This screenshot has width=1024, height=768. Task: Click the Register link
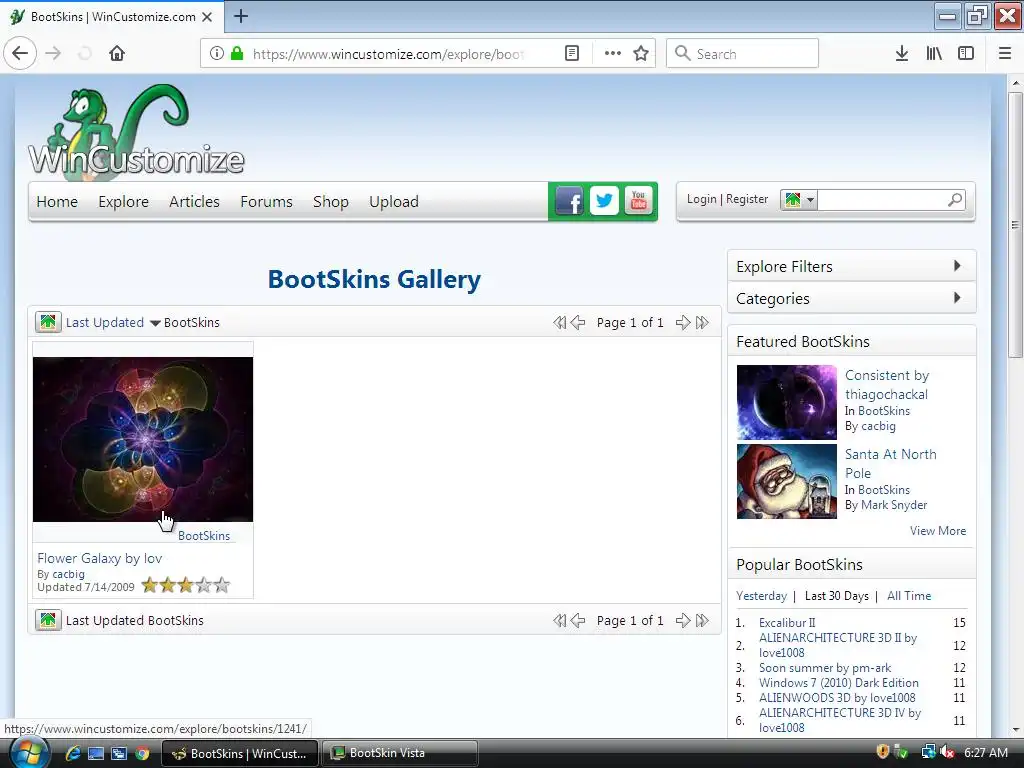click(747, 199)
